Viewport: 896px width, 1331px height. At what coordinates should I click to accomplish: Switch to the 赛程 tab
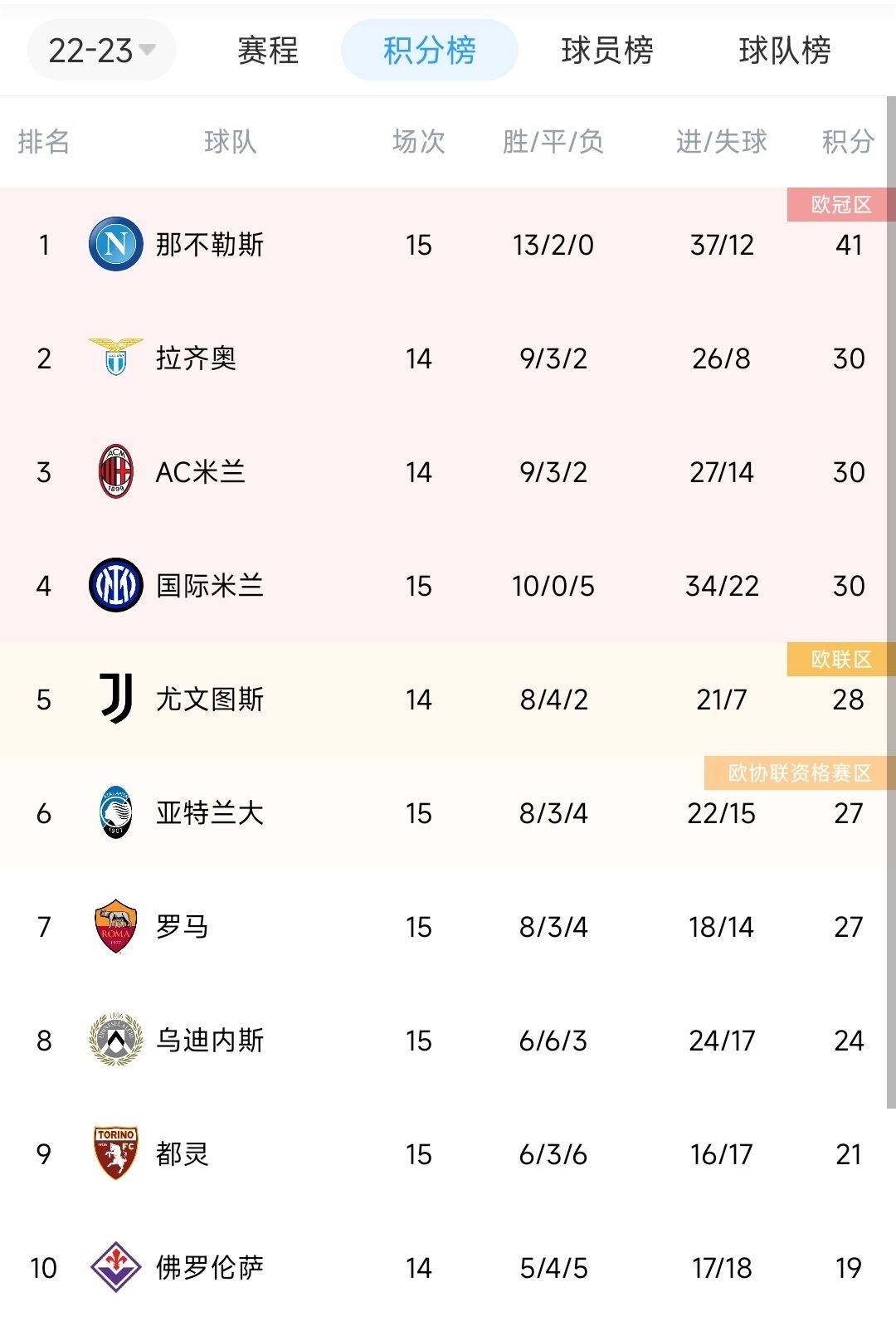[268, 51]
